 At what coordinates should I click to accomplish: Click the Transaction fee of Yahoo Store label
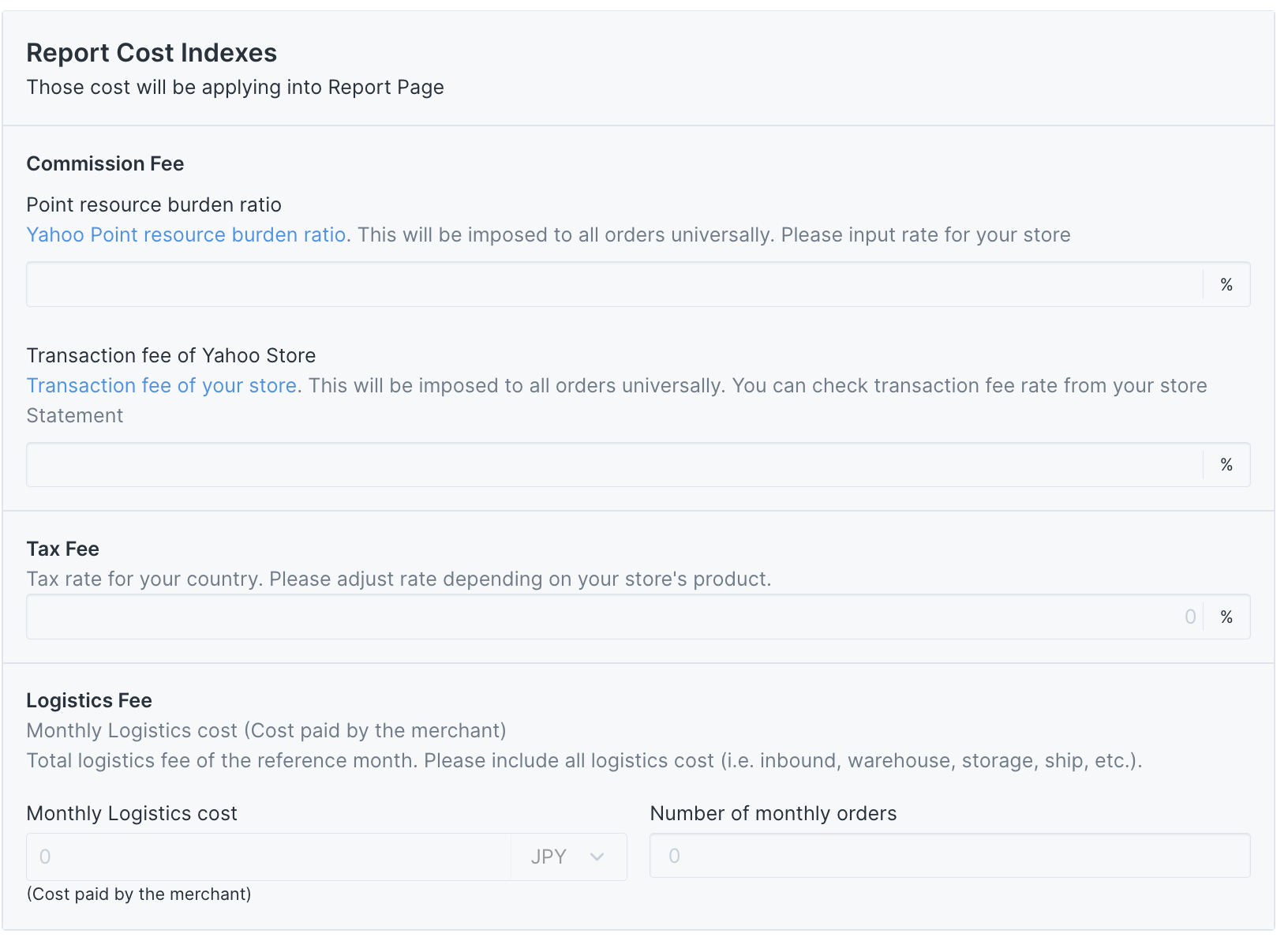coord(171,356)
